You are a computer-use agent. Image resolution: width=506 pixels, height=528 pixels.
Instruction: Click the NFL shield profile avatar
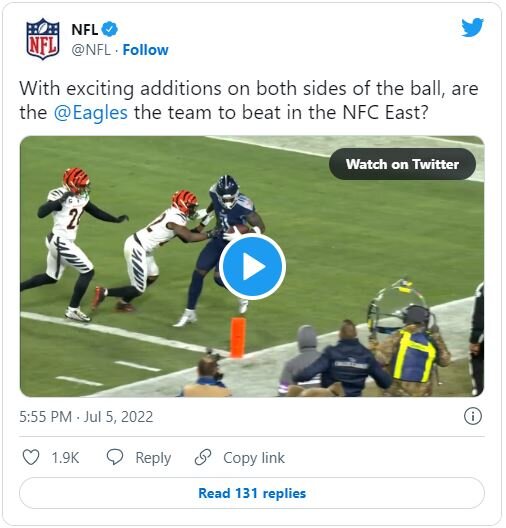pos(43,39)
